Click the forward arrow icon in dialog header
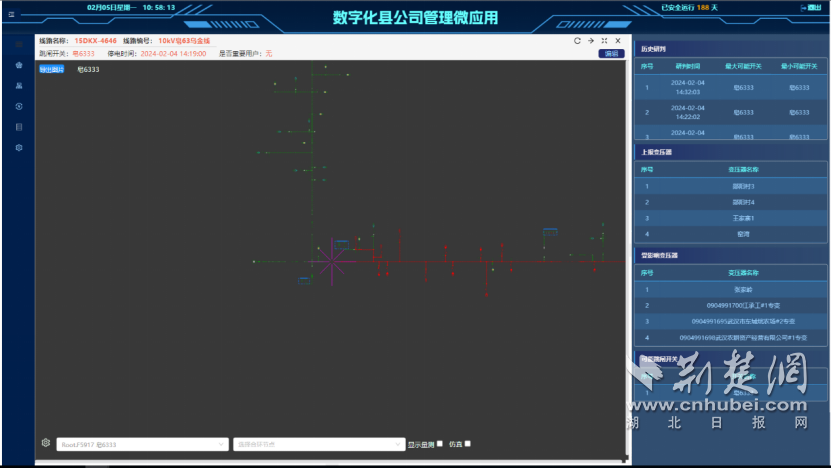 pyautogui.click(x=591, y=41)
